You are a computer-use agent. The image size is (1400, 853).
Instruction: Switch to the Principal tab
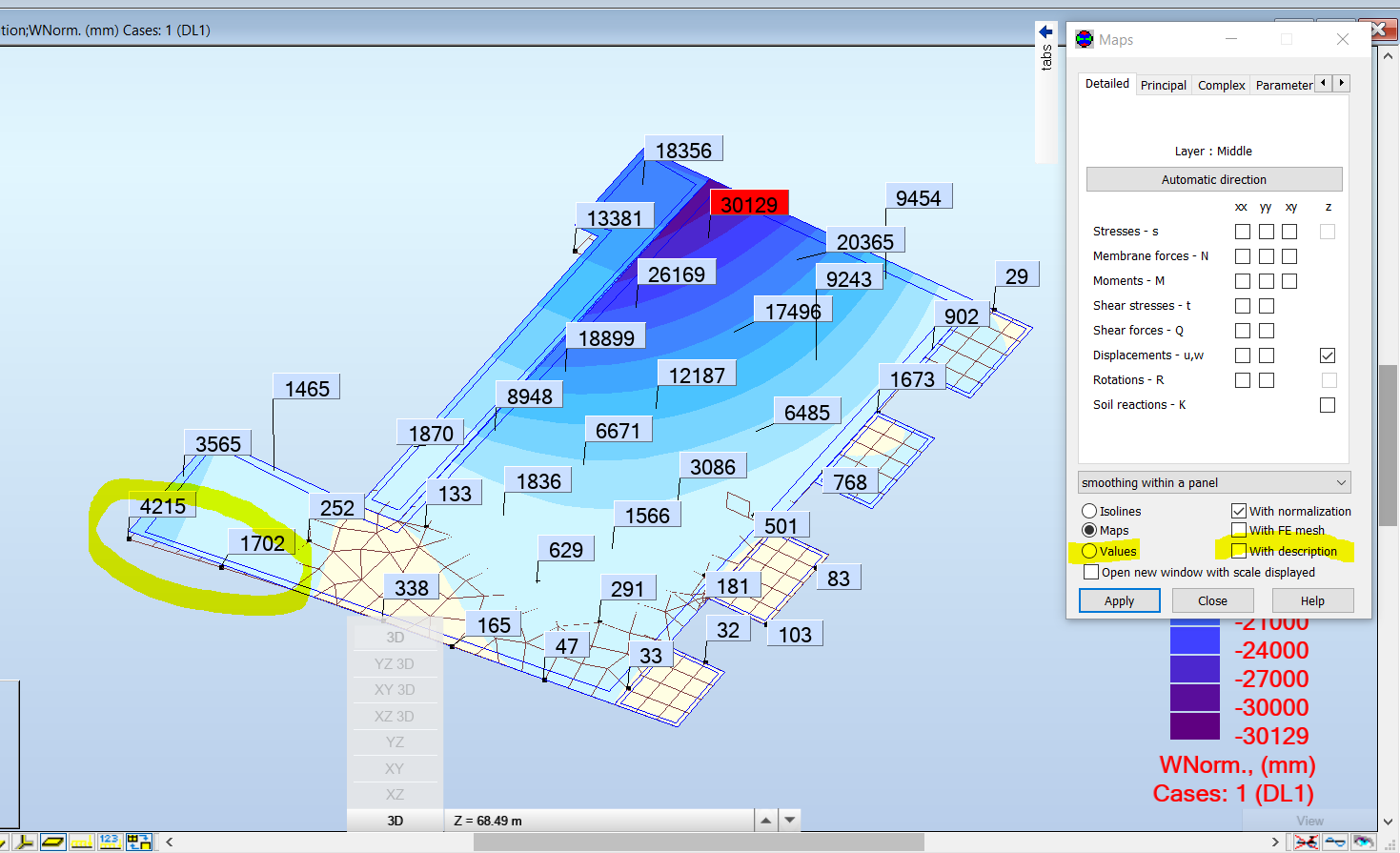point(1164,85)
